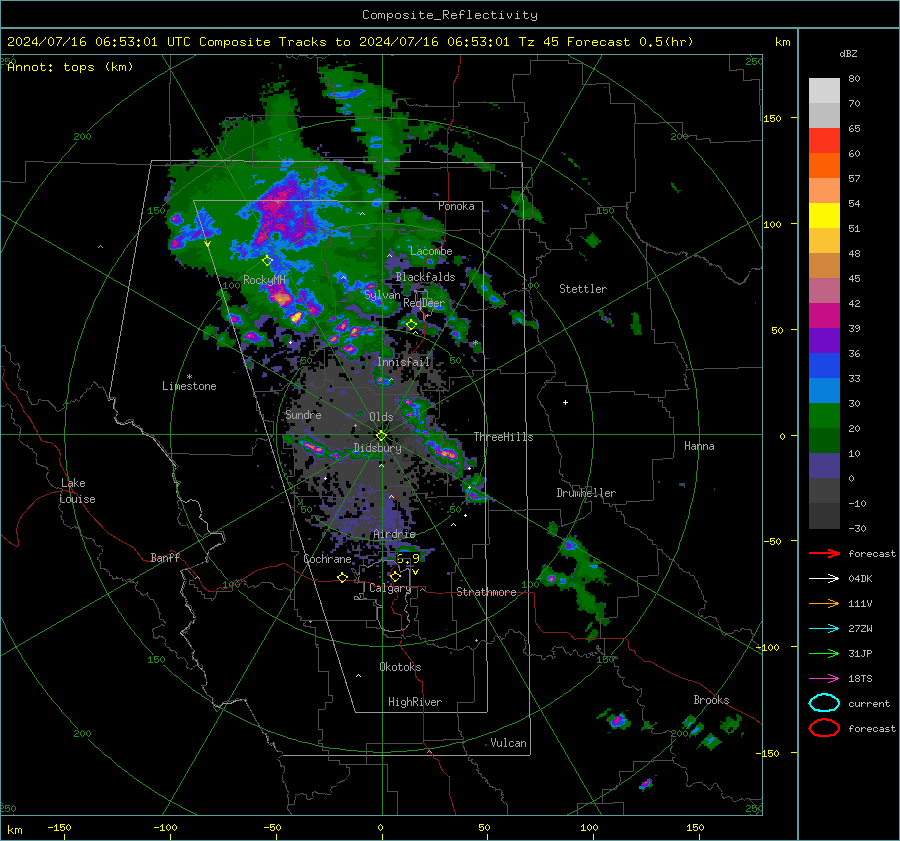Click the 33 dBZ blue color swatch

pos(824,365)
